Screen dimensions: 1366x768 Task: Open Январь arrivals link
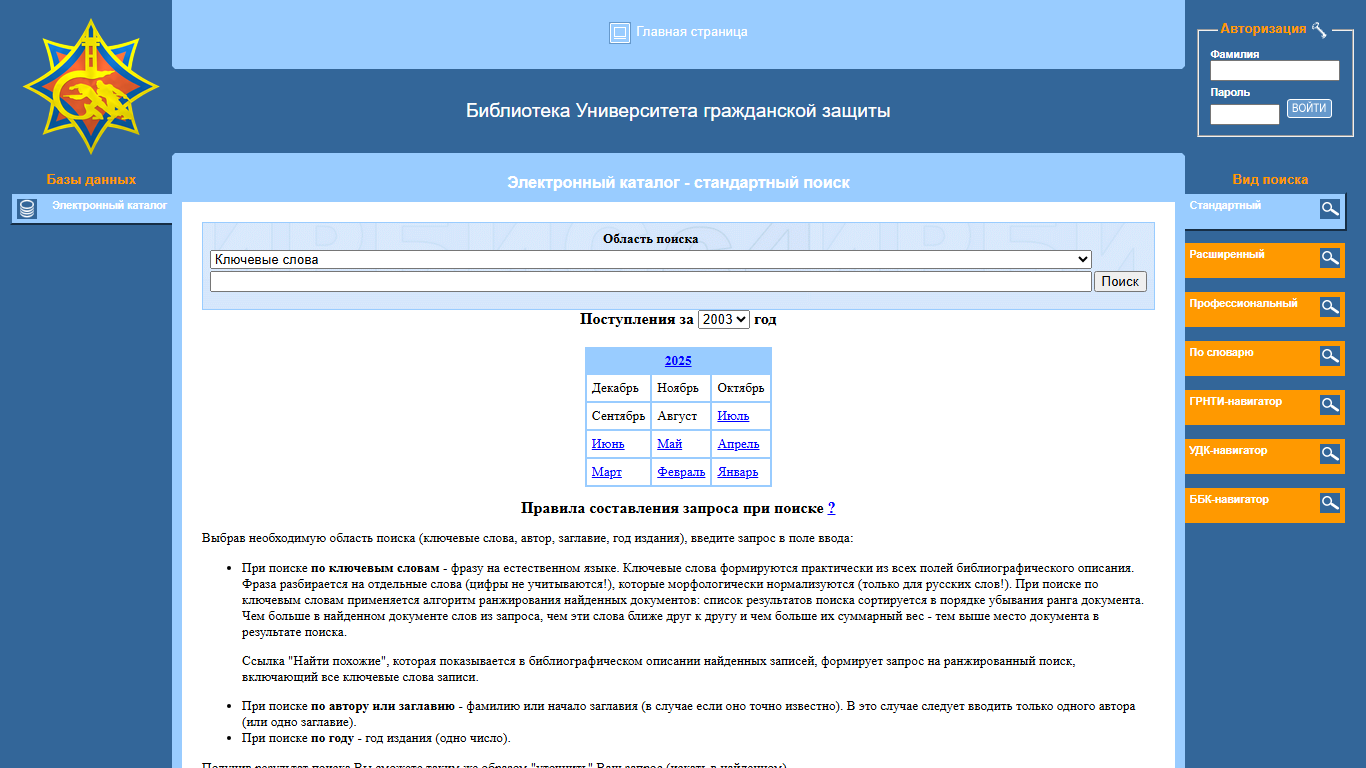tap(738, 472)
